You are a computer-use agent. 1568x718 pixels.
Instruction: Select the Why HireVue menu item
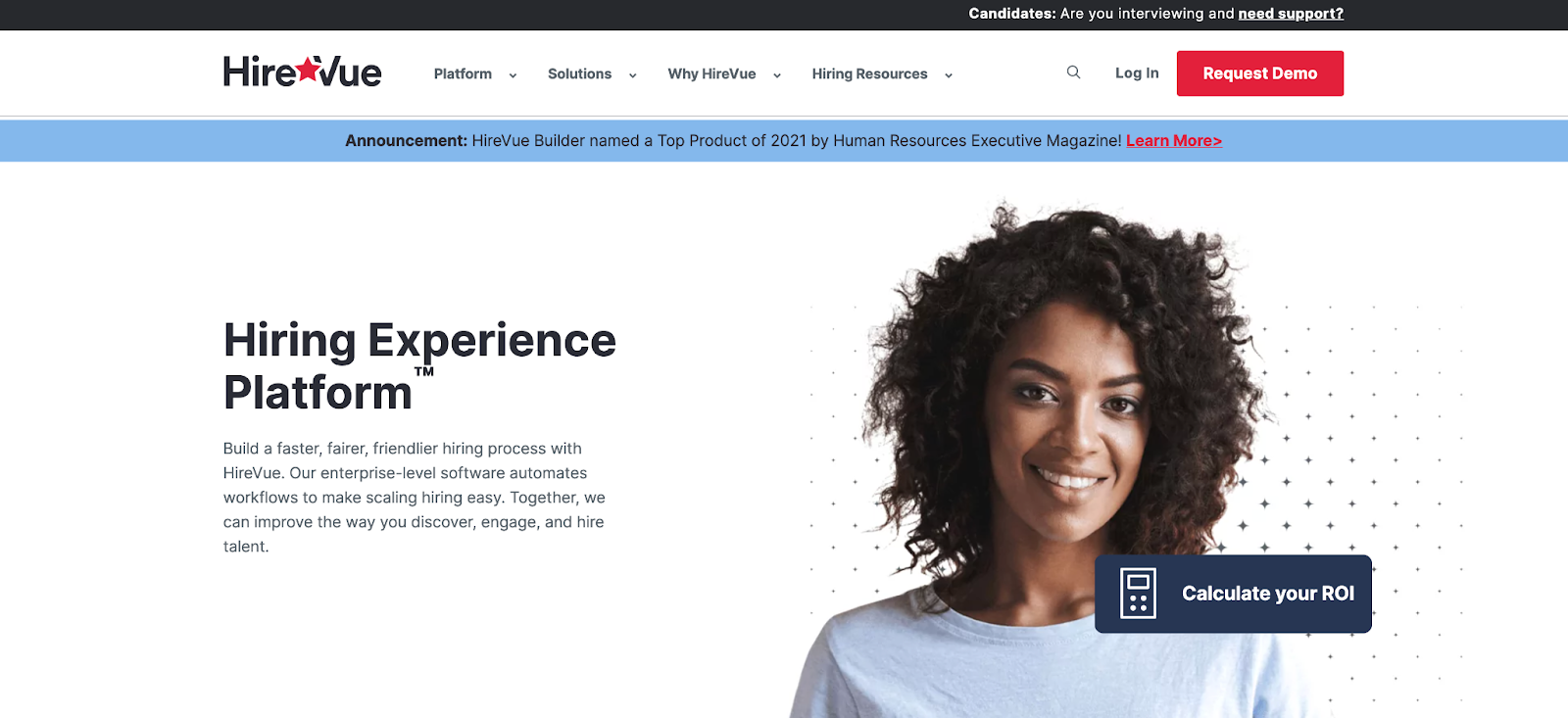click(x=711, y=73)
